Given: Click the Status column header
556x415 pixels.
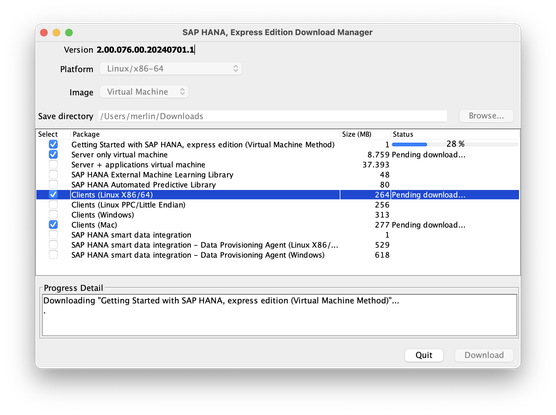Looking at the screenshot, I should pyautogui.click(x=403, y=134).
